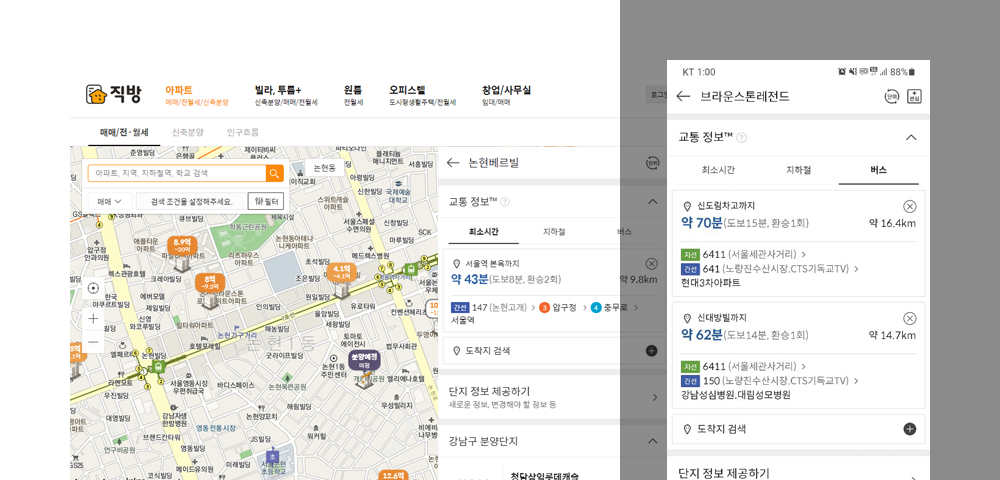Select 지하철 tab on mobile screen

pos(798,170)
